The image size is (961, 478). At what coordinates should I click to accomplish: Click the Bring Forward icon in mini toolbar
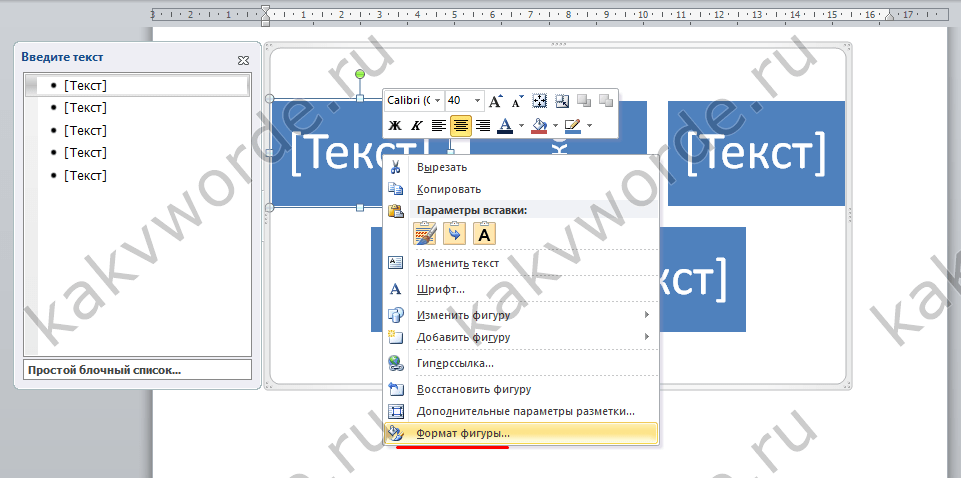[x=584, y=101]
